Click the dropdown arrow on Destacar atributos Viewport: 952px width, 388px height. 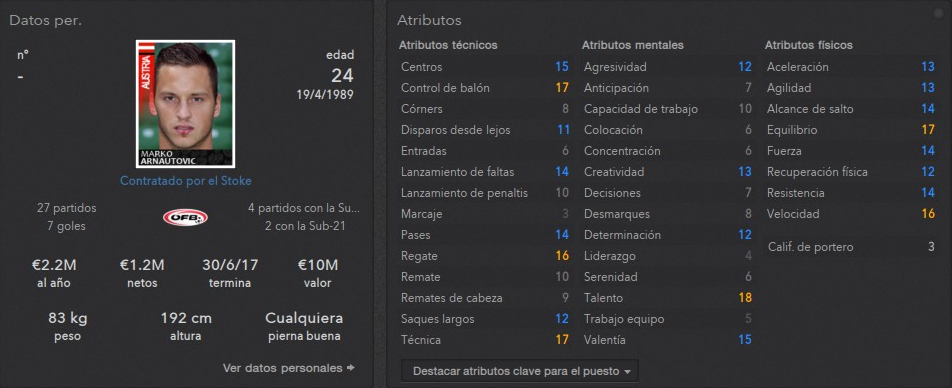click(x=627, y=372)
